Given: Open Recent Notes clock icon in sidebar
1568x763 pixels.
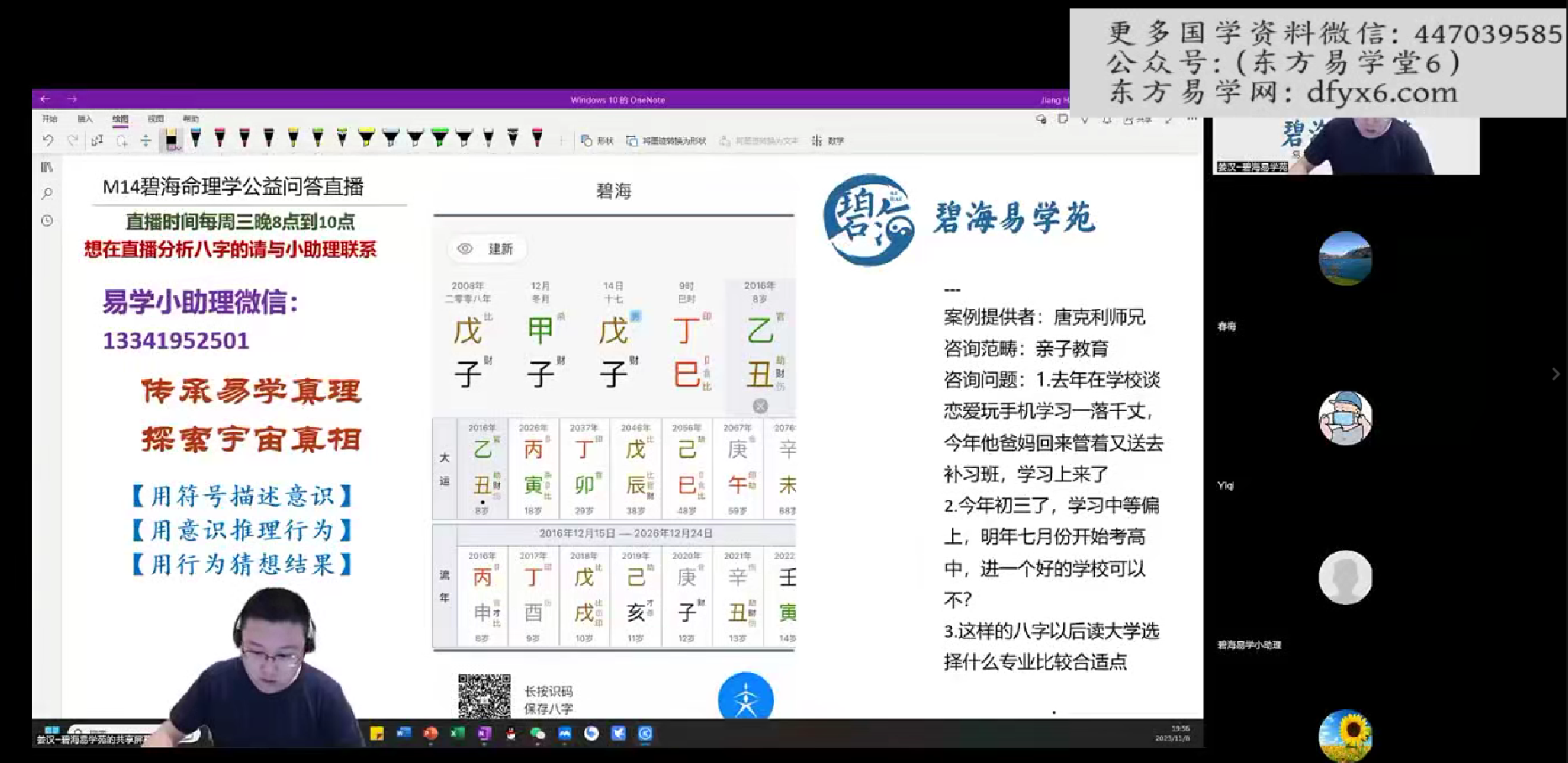Looking at the screenshot, I should click(47, 221).
